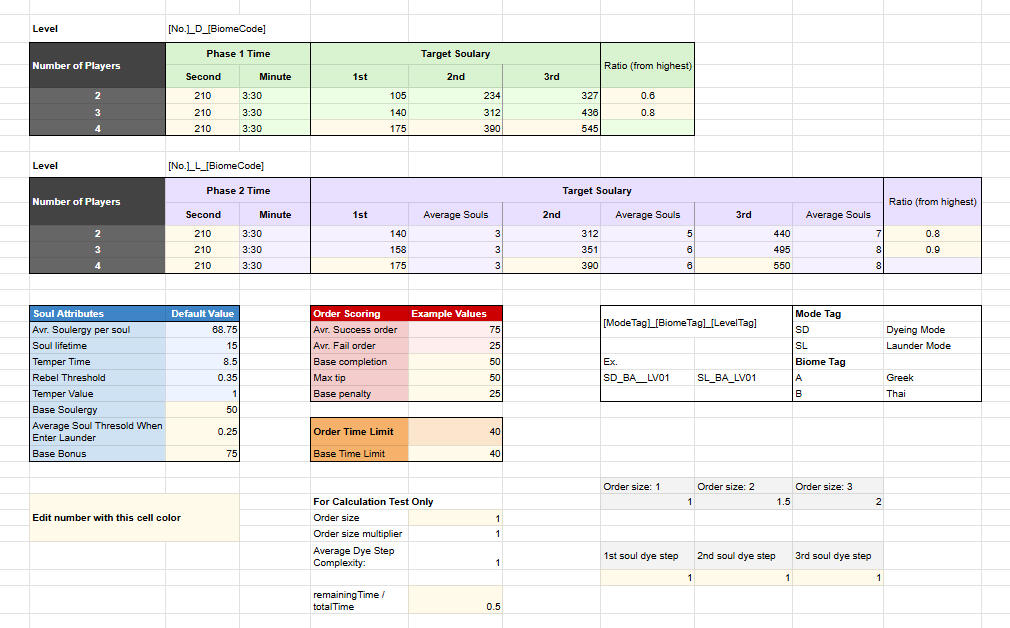Select the Greek biome tag cell
1010x628 pixels.
[931, 377]
